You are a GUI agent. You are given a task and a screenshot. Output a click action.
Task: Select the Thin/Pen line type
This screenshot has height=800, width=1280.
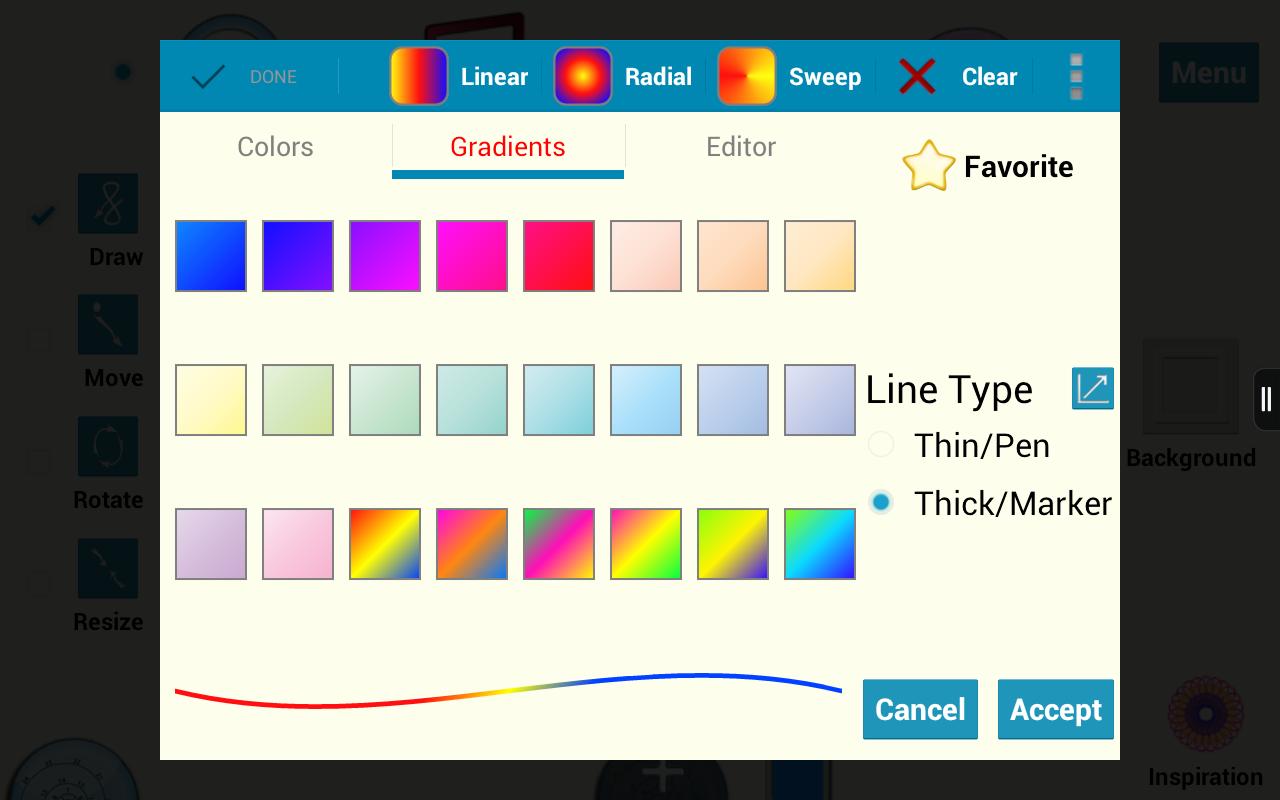pyautogui.click(x=881, y=444)
